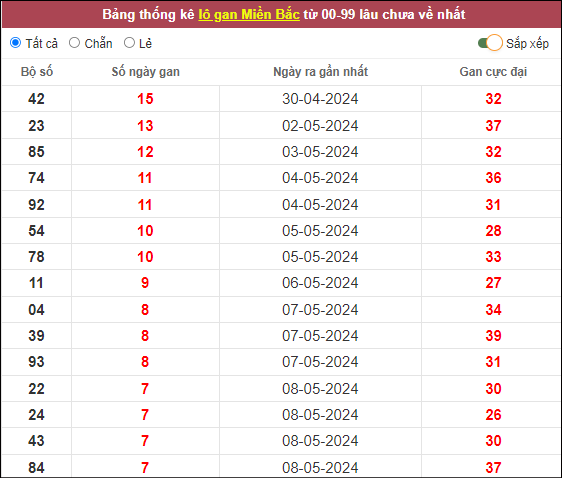The width and height of the screenshot is (562, 478).
Task: Select number 85 row cell
Action: [x=37, y=152]
